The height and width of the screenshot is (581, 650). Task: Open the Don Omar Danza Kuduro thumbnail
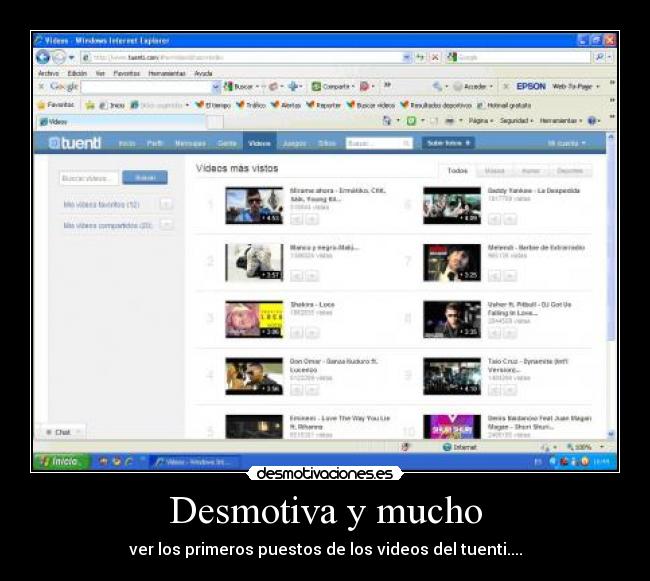pos(254,376)
